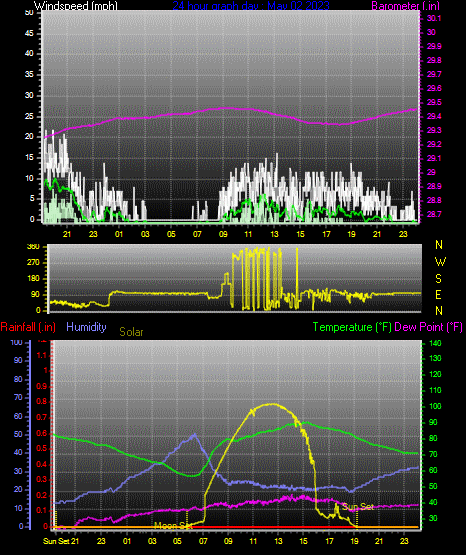This screenshot has height=555, width=466.
Task: Click the '25' windspeed axis value
Action: click(x=29, y=116)
